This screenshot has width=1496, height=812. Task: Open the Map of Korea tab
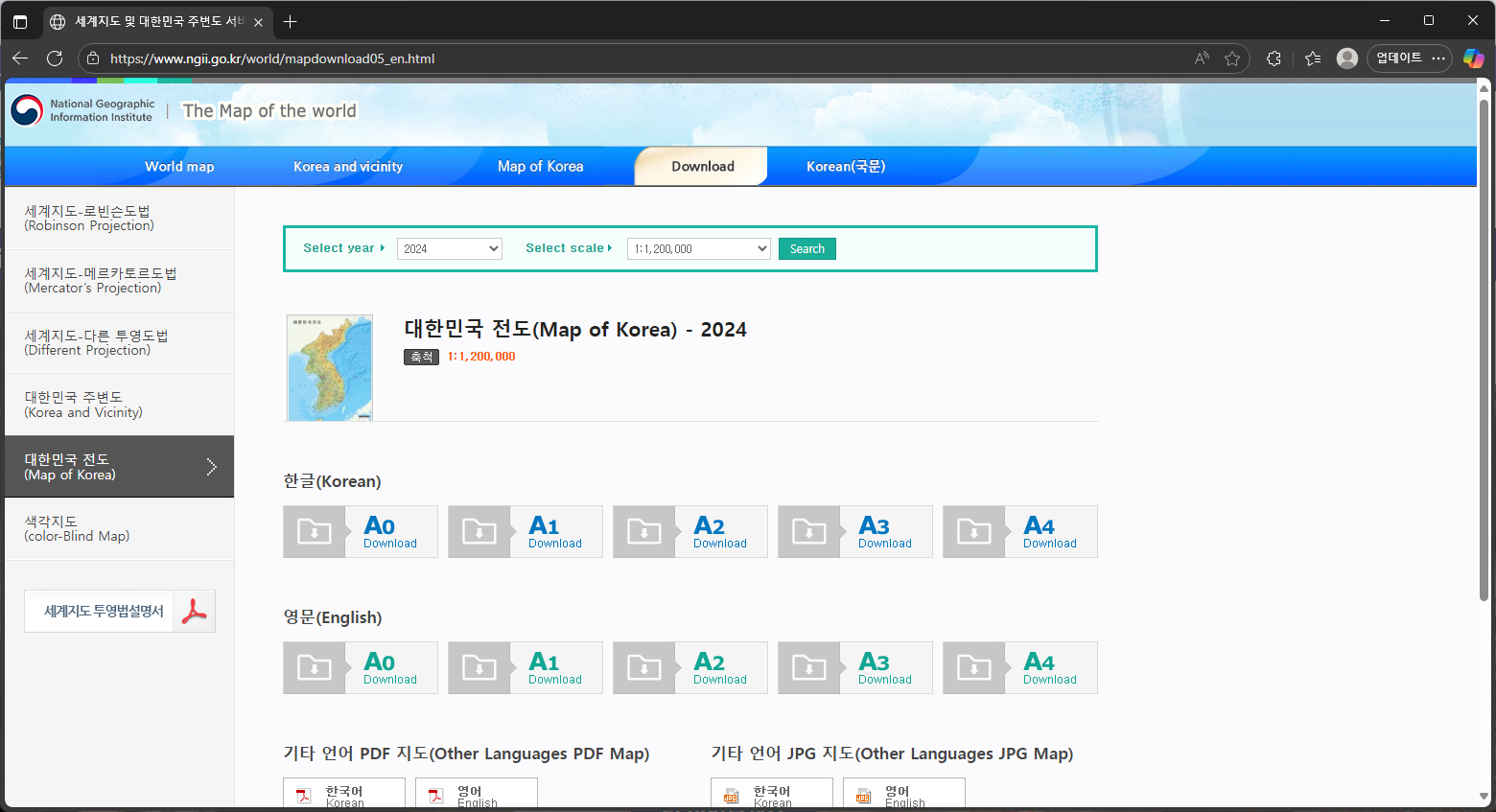tap(540, 167)
